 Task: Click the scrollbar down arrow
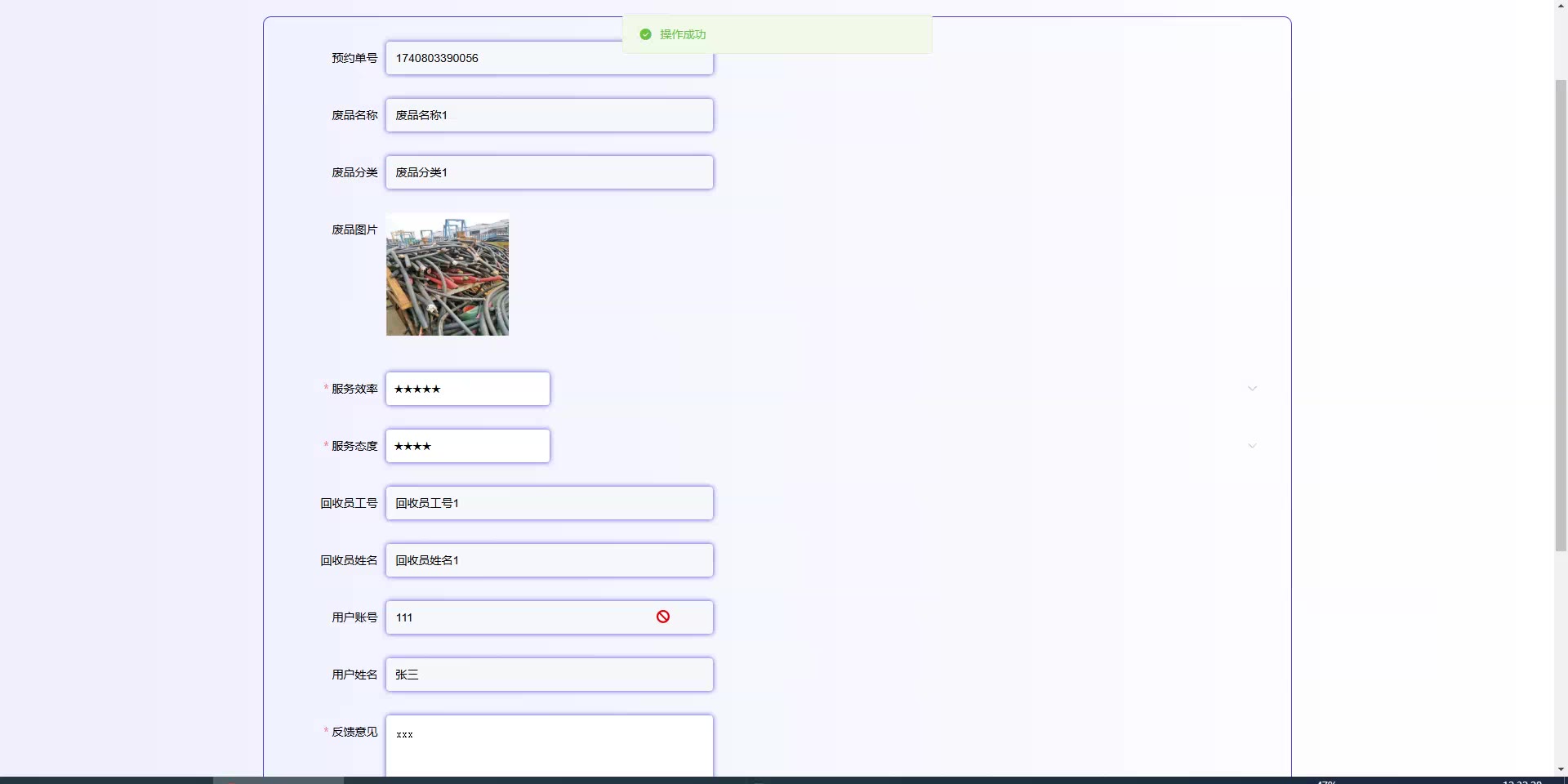(x=1561, y=769)
